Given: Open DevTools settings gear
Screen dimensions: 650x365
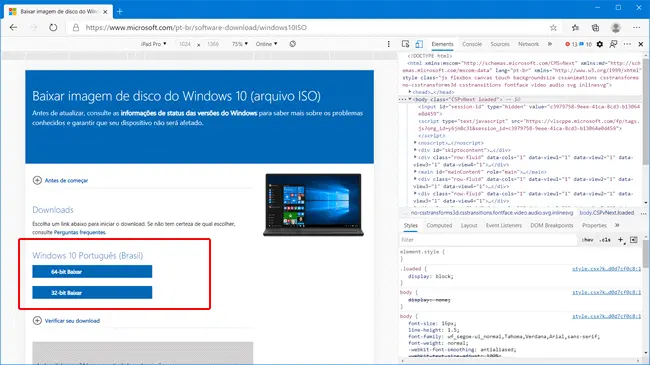Looking at the screenshot, I should tap(600, 44).
